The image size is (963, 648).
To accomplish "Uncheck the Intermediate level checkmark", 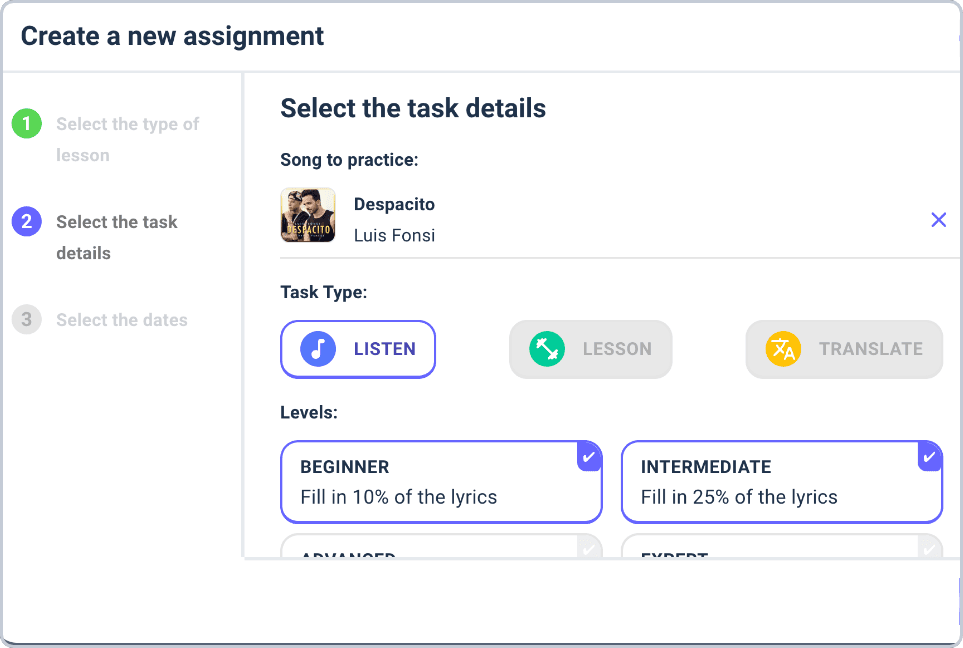I will coord(929,456).
